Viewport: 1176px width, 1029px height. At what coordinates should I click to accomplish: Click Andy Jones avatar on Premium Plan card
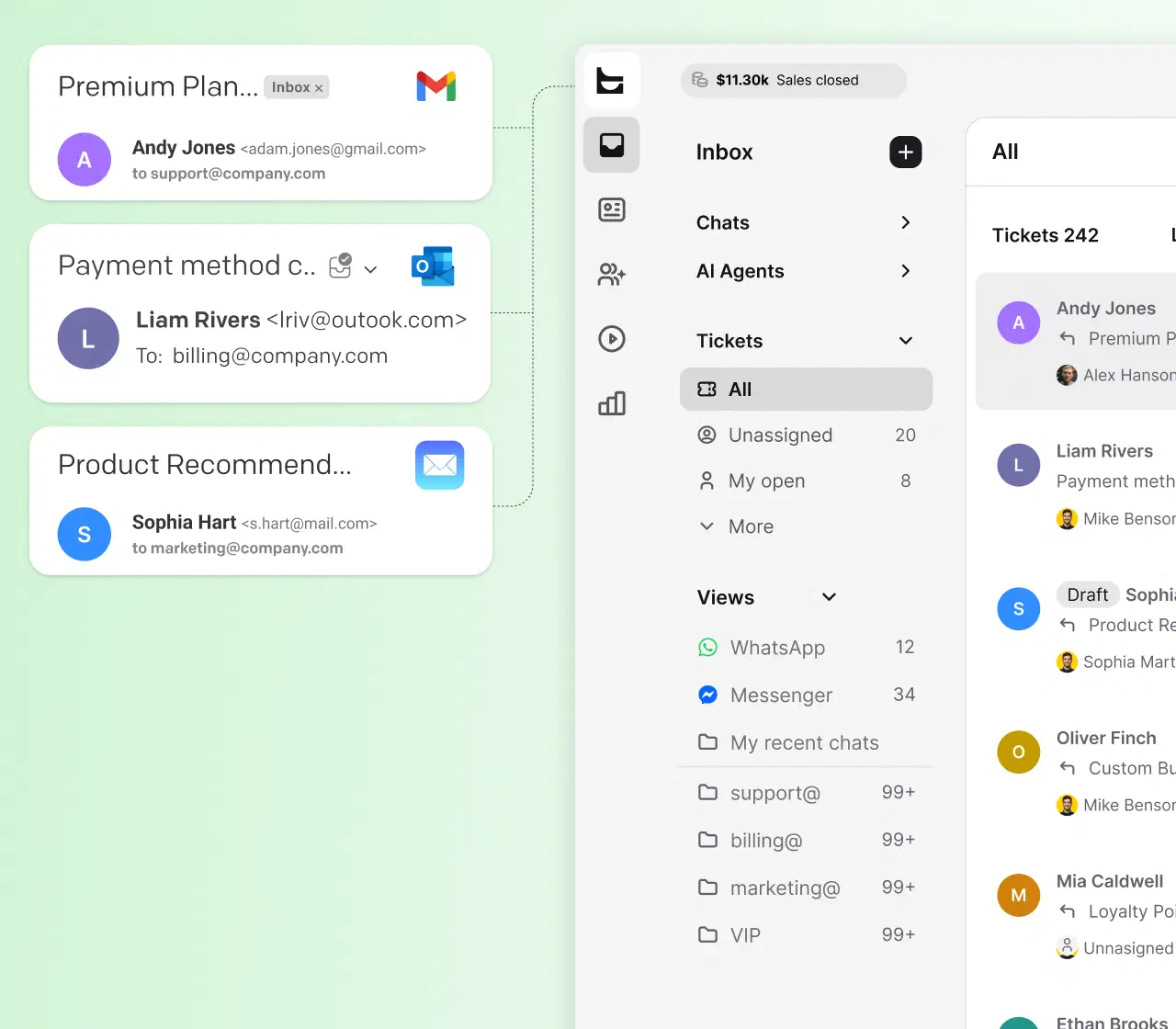[x=85, y=160]
